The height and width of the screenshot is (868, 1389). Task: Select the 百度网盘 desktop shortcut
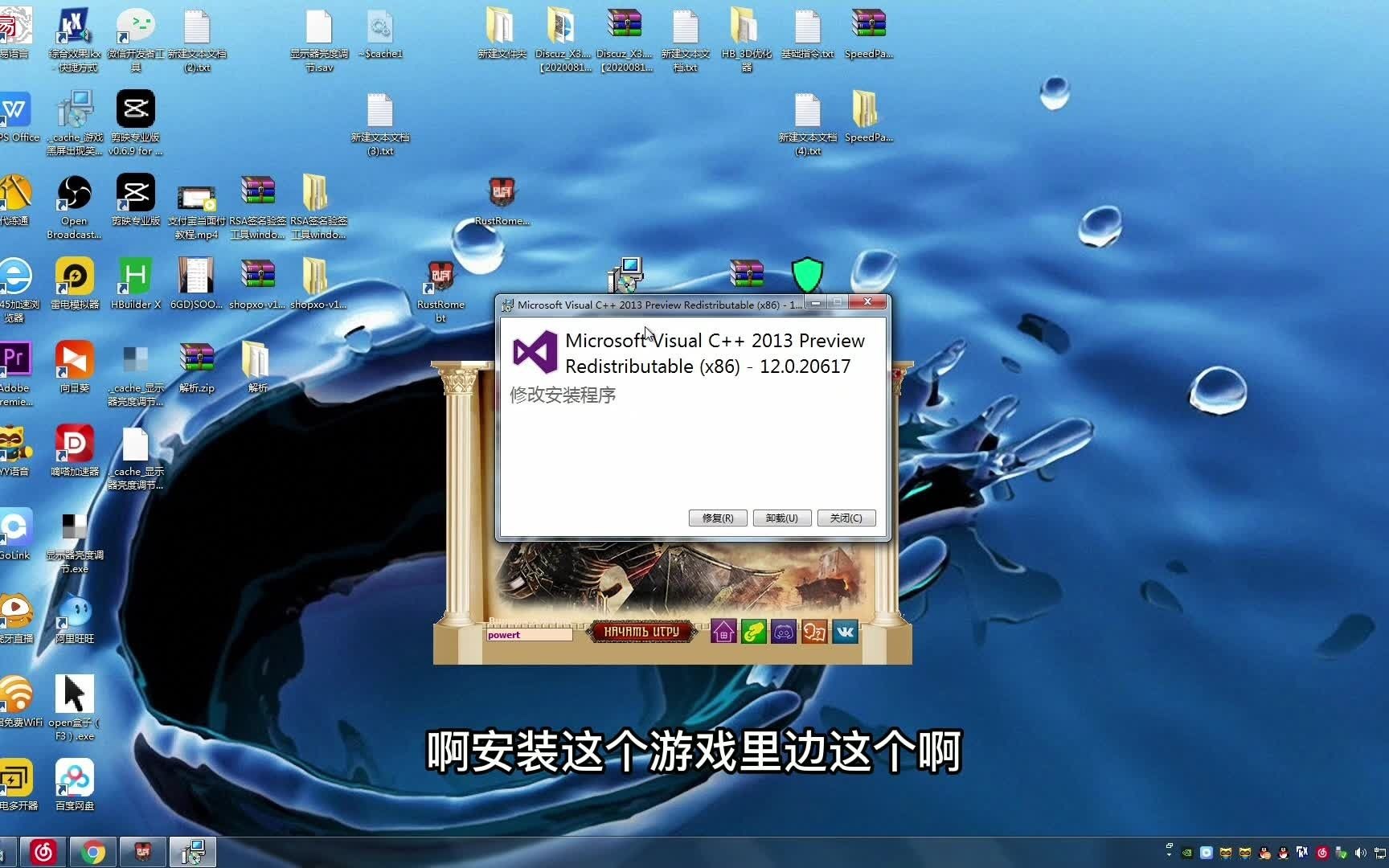pyautogui.click(x=75, y=784)
